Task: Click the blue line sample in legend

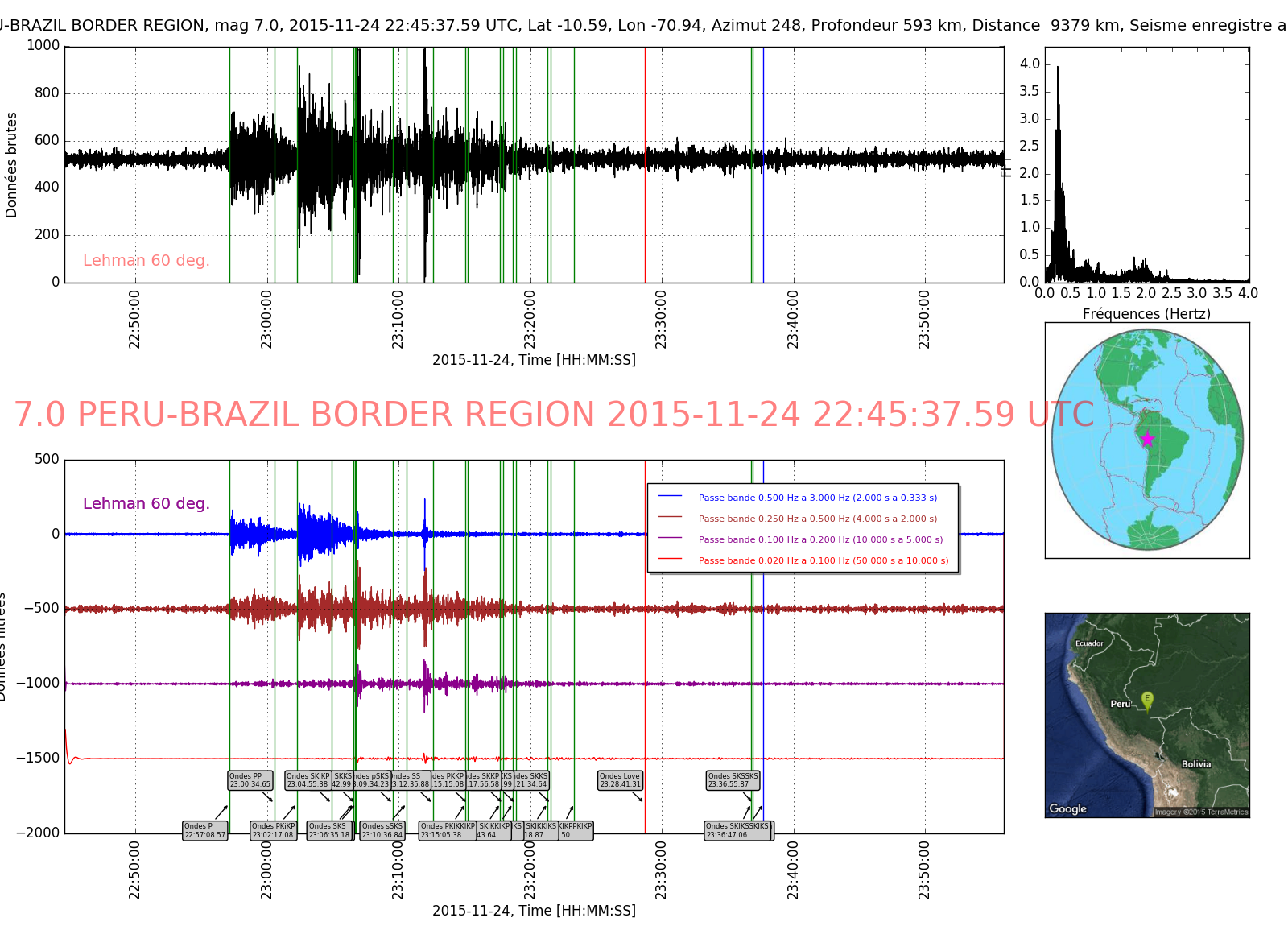Action: 670,497
